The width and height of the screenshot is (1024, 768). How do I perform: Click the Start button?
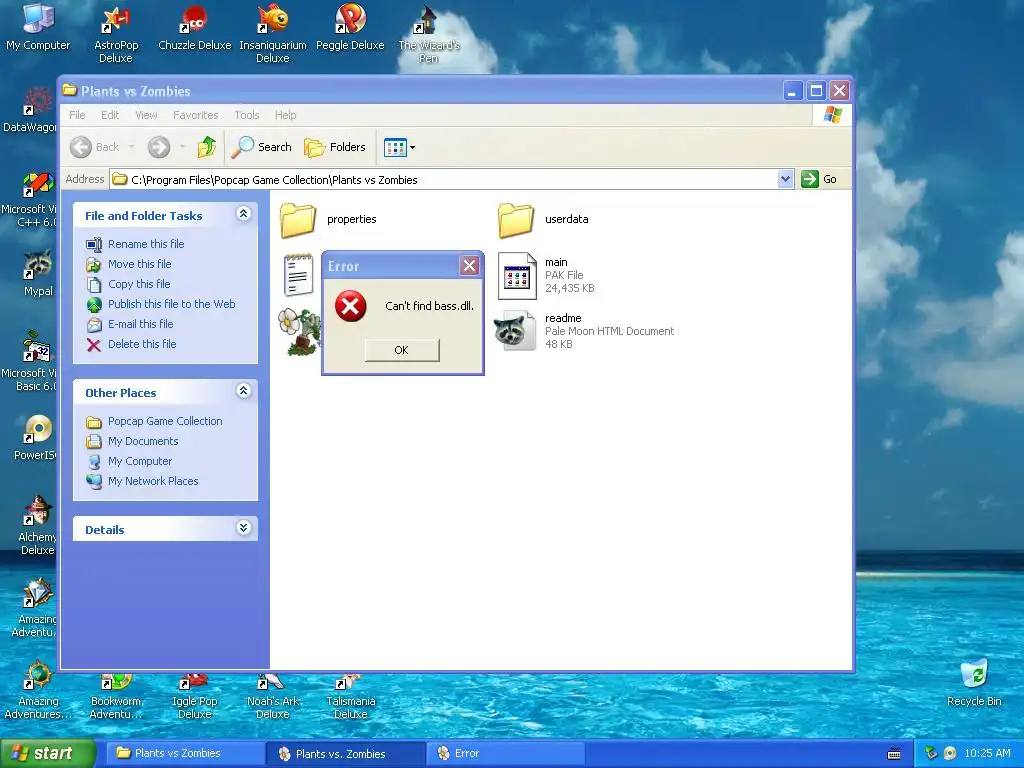point(47,754)
